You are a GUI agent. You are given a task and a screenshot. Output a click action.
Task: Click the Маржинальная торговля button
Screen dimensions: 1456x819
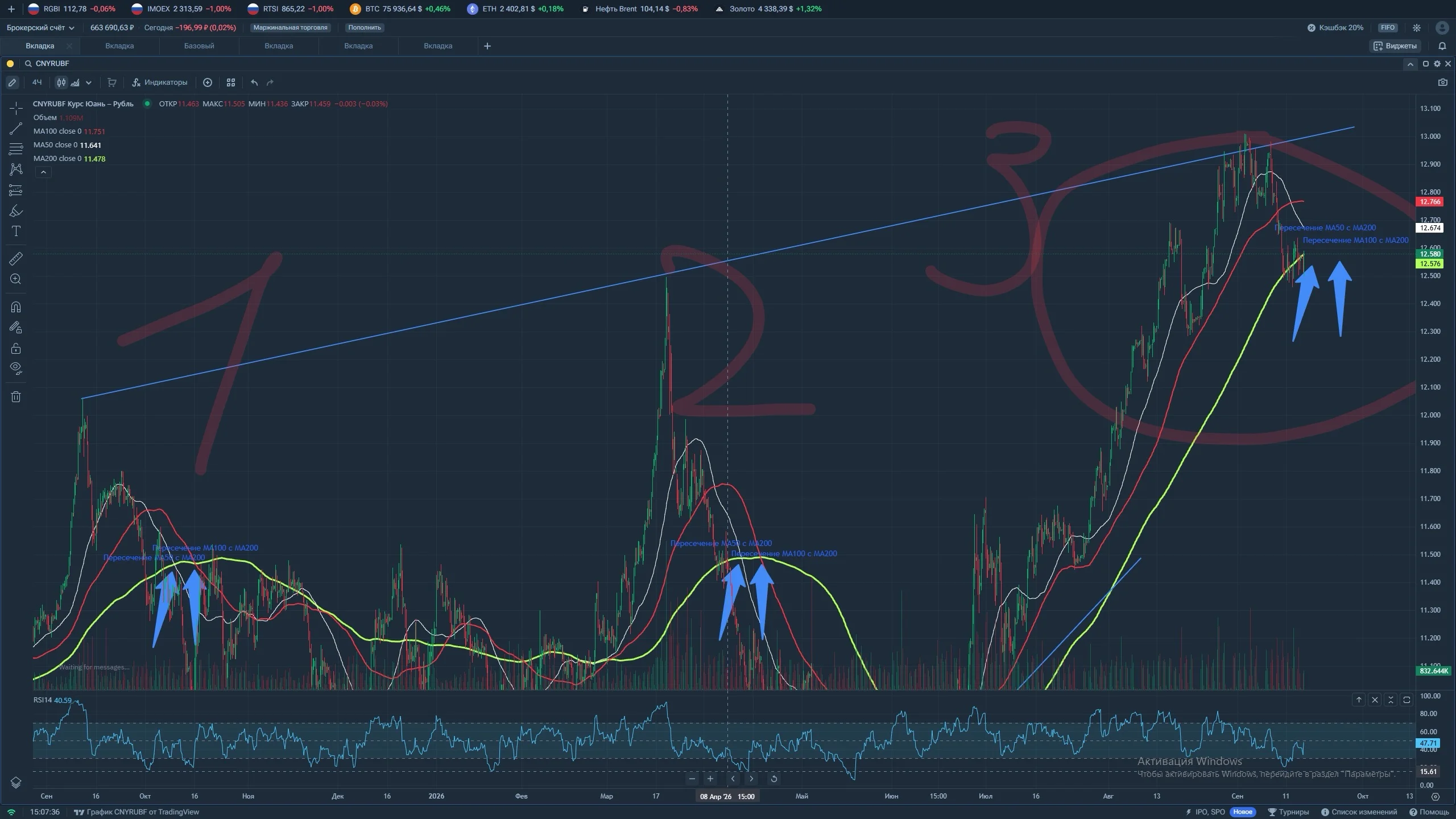290,27
